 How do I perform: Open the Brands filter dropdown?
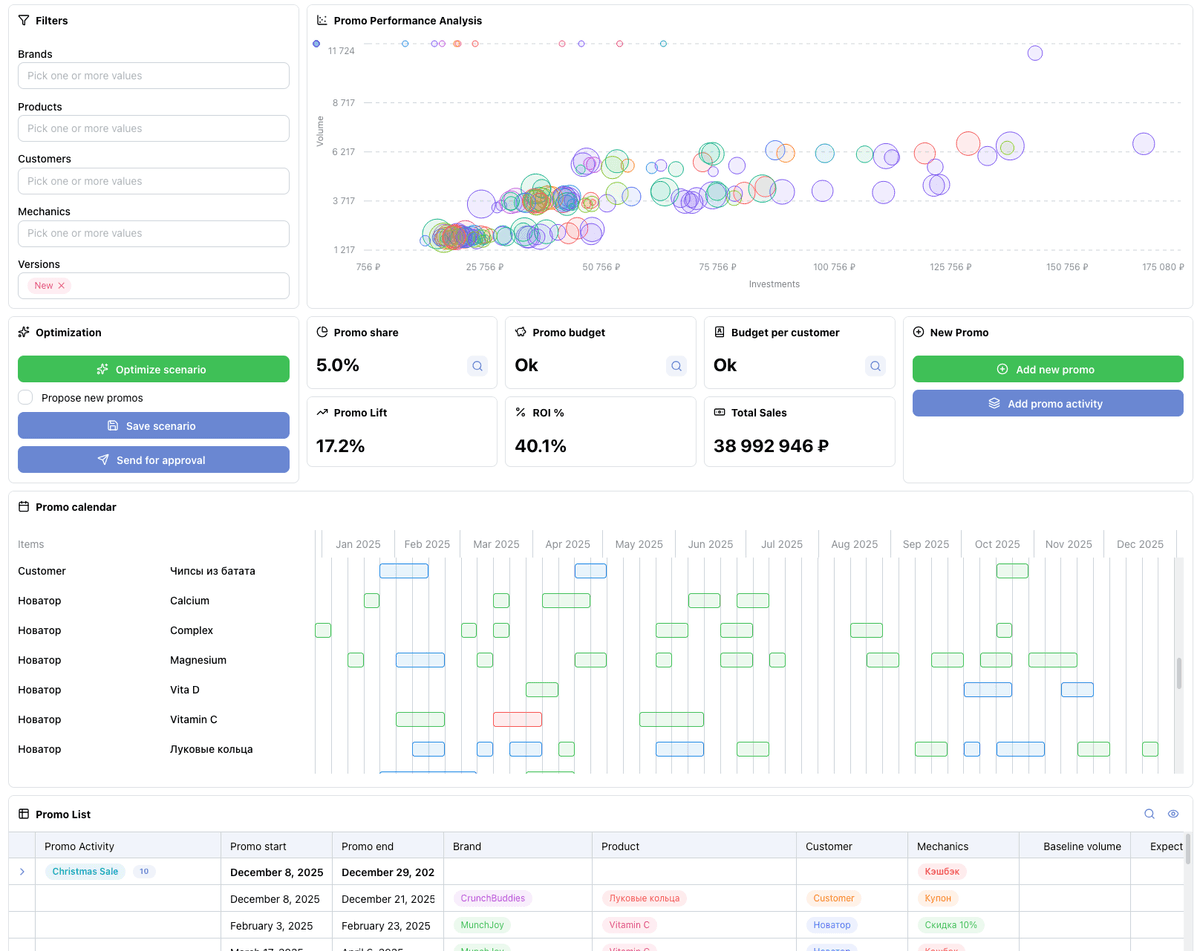click(153, 75)
